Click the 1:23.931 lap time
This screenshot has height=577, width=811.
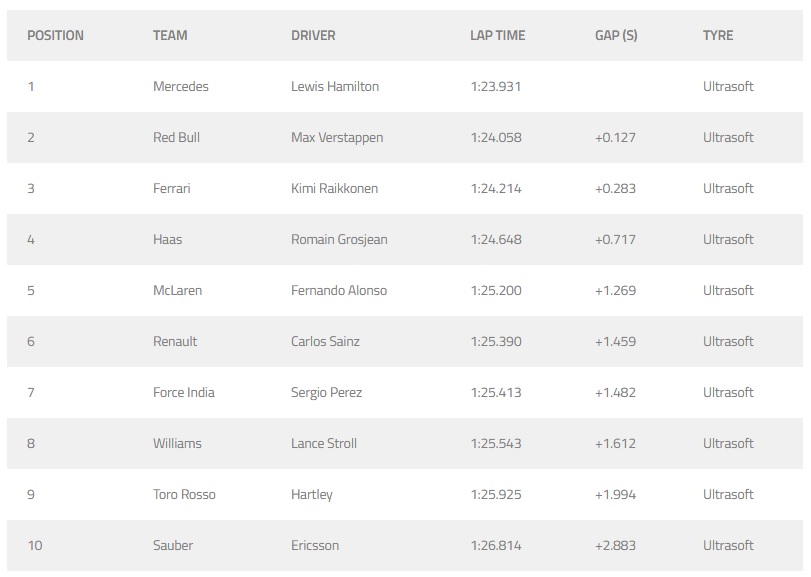point(495,86)
